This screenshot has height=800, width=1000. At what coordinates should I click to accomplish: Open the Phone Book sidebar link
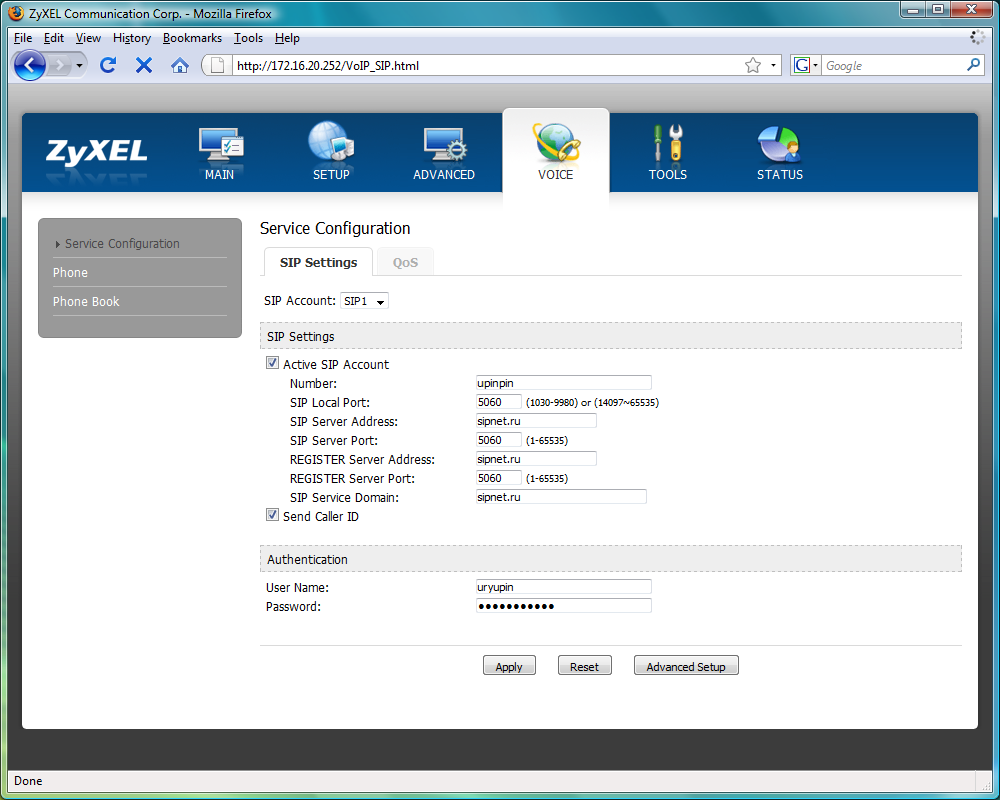(86, 301)
